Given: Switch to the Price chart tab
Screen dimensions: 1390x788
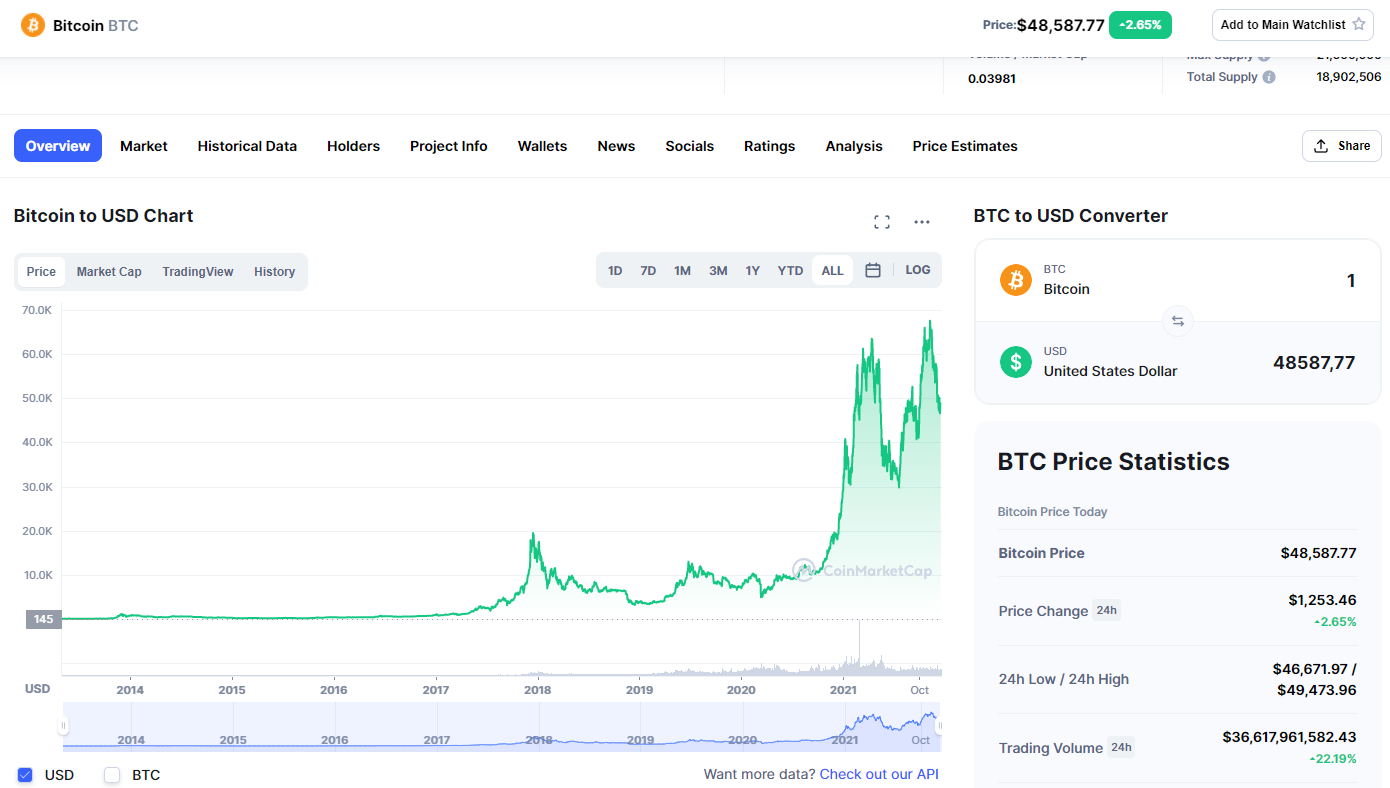Looking at the screenshot, I should pyautogui.click(x=41, y=272).
